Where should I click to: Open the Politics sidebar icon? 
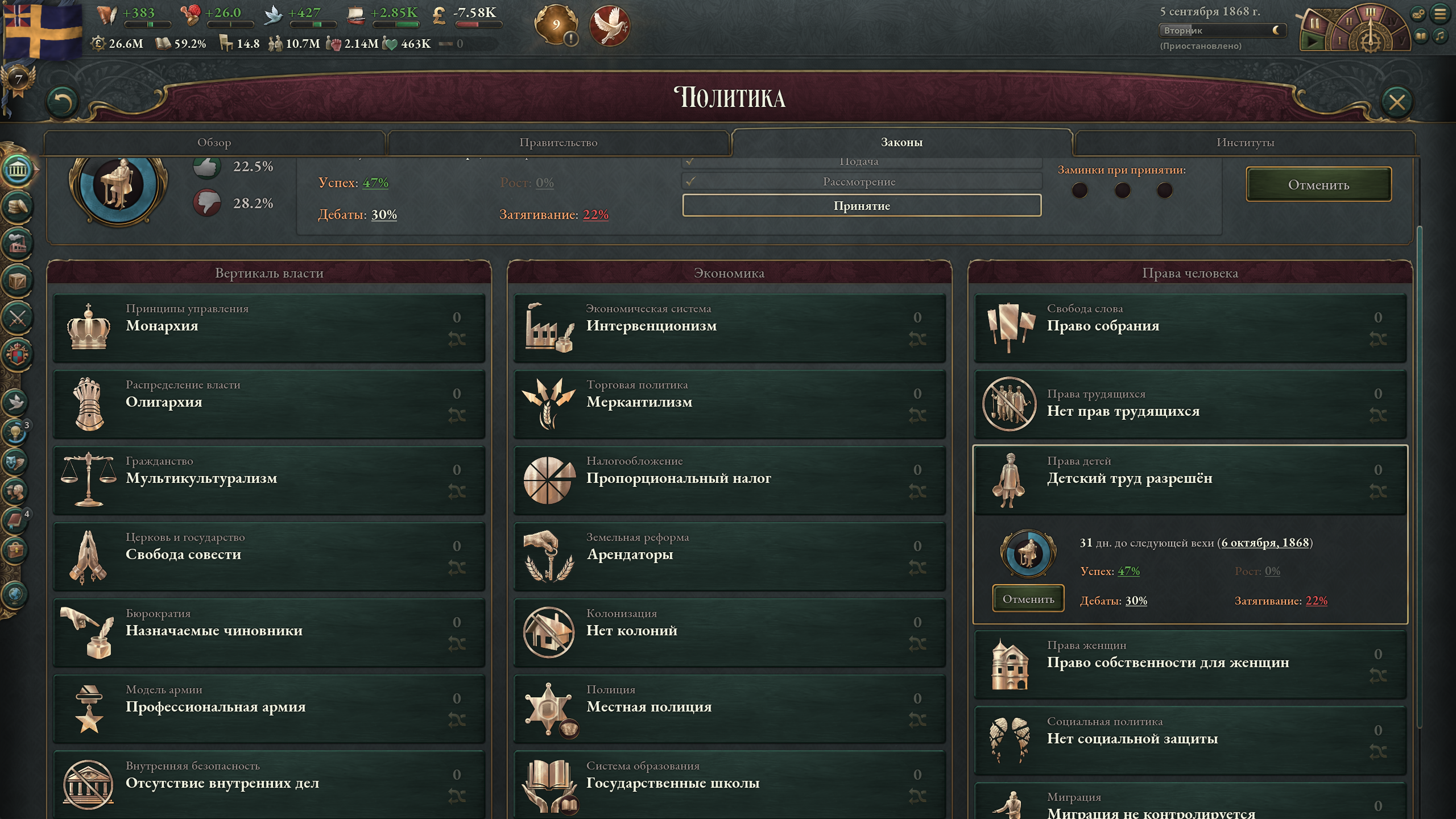tap(18, 169)
